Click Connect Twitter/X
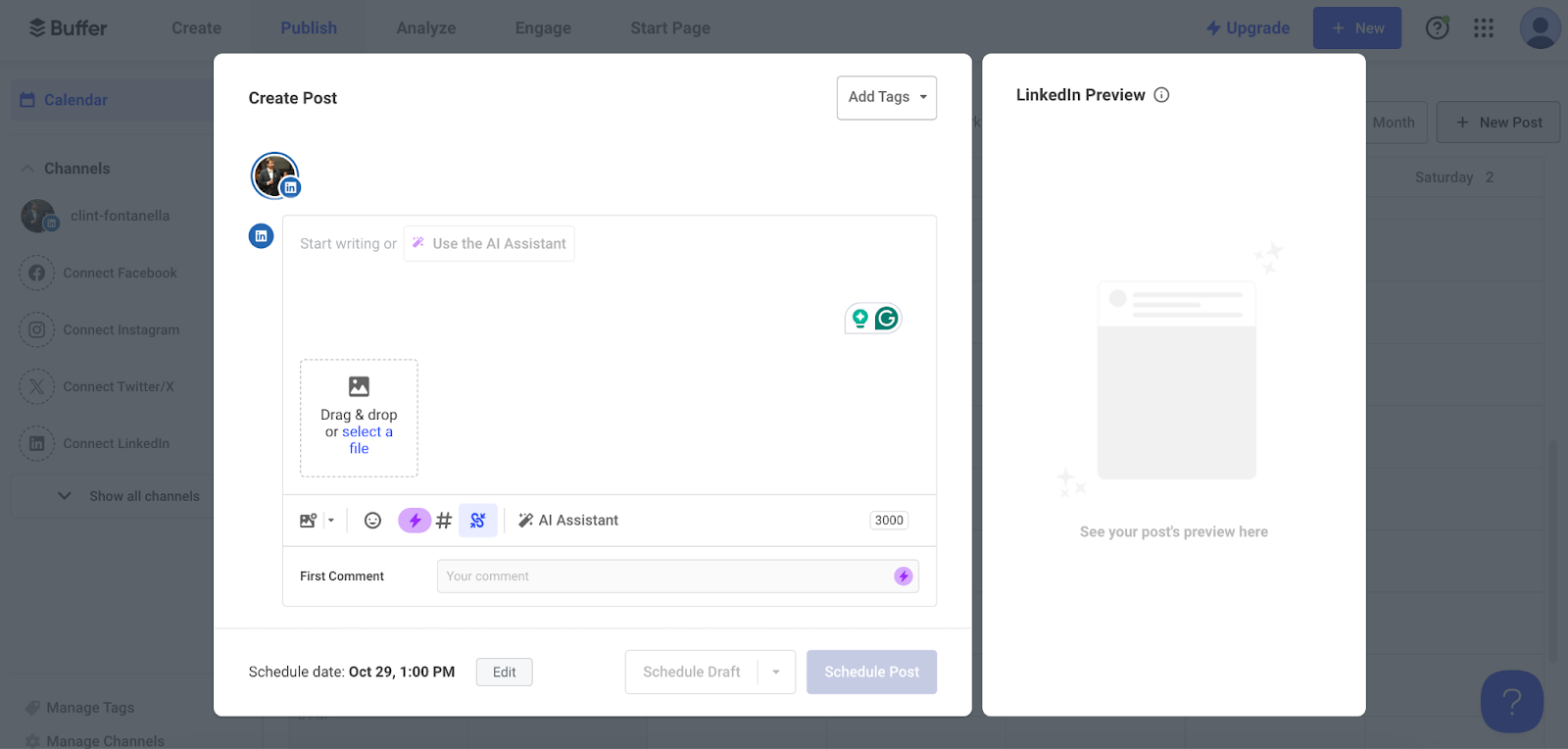Viewport: 1568px width, 749px height. click(119, 387)
